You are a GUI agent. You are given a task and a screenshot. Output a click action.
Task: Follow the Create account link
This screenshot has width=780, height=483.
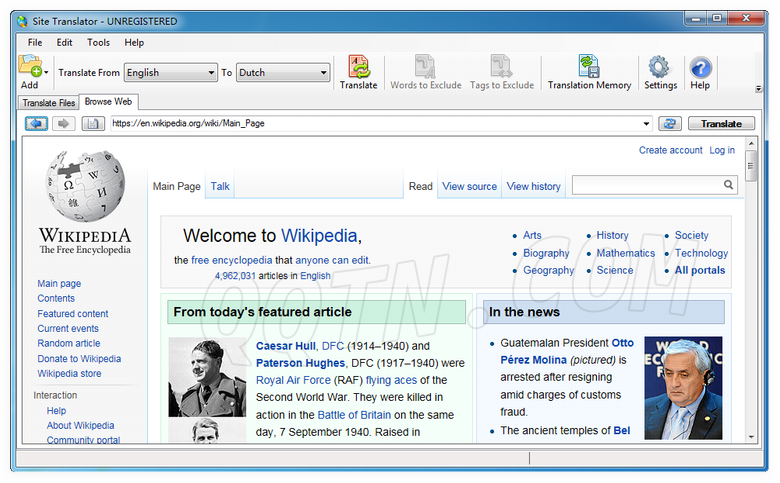click(670, 150)
